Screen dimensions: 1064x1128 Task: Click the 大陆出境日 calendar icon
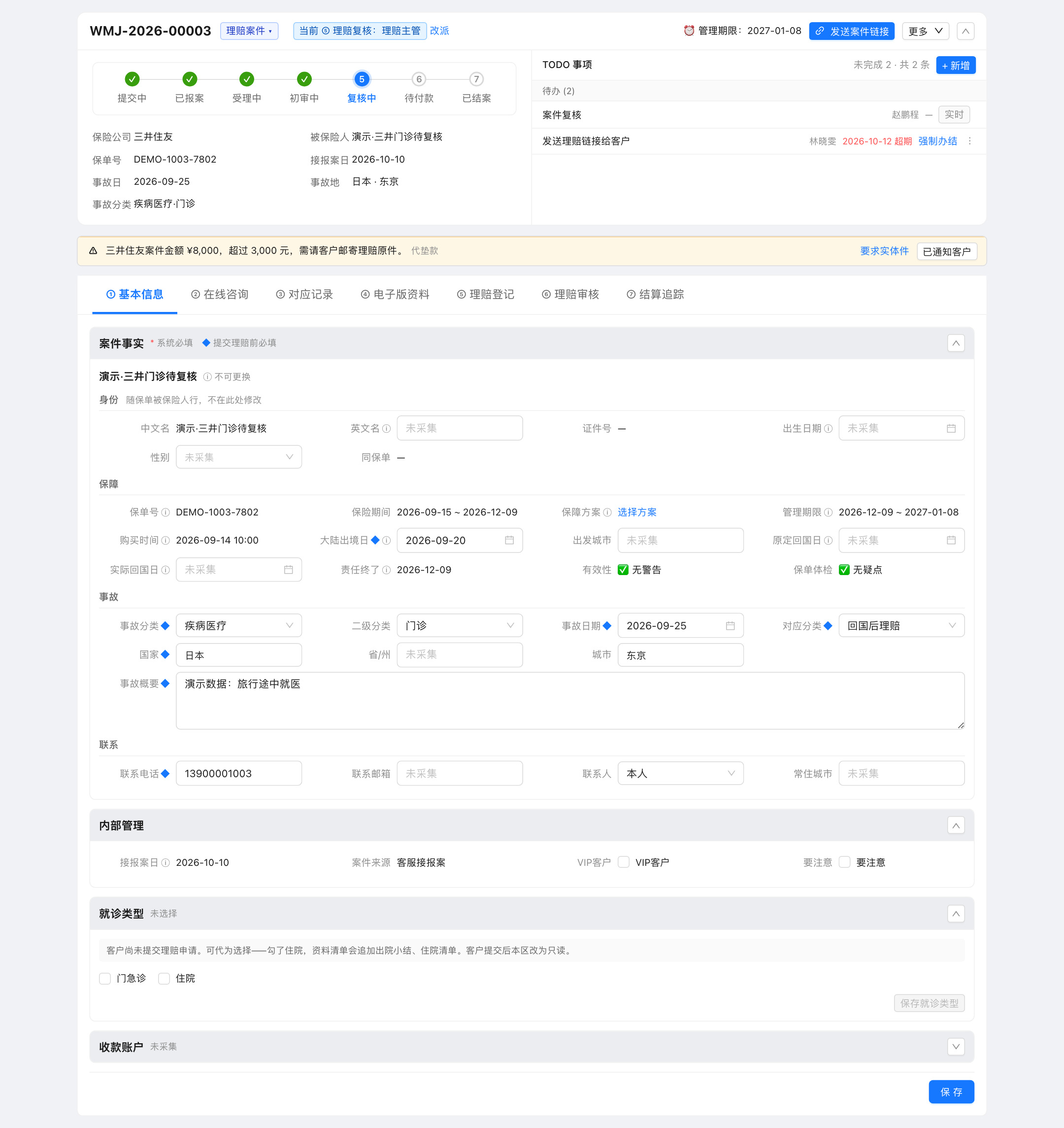[x=509, y=540]
